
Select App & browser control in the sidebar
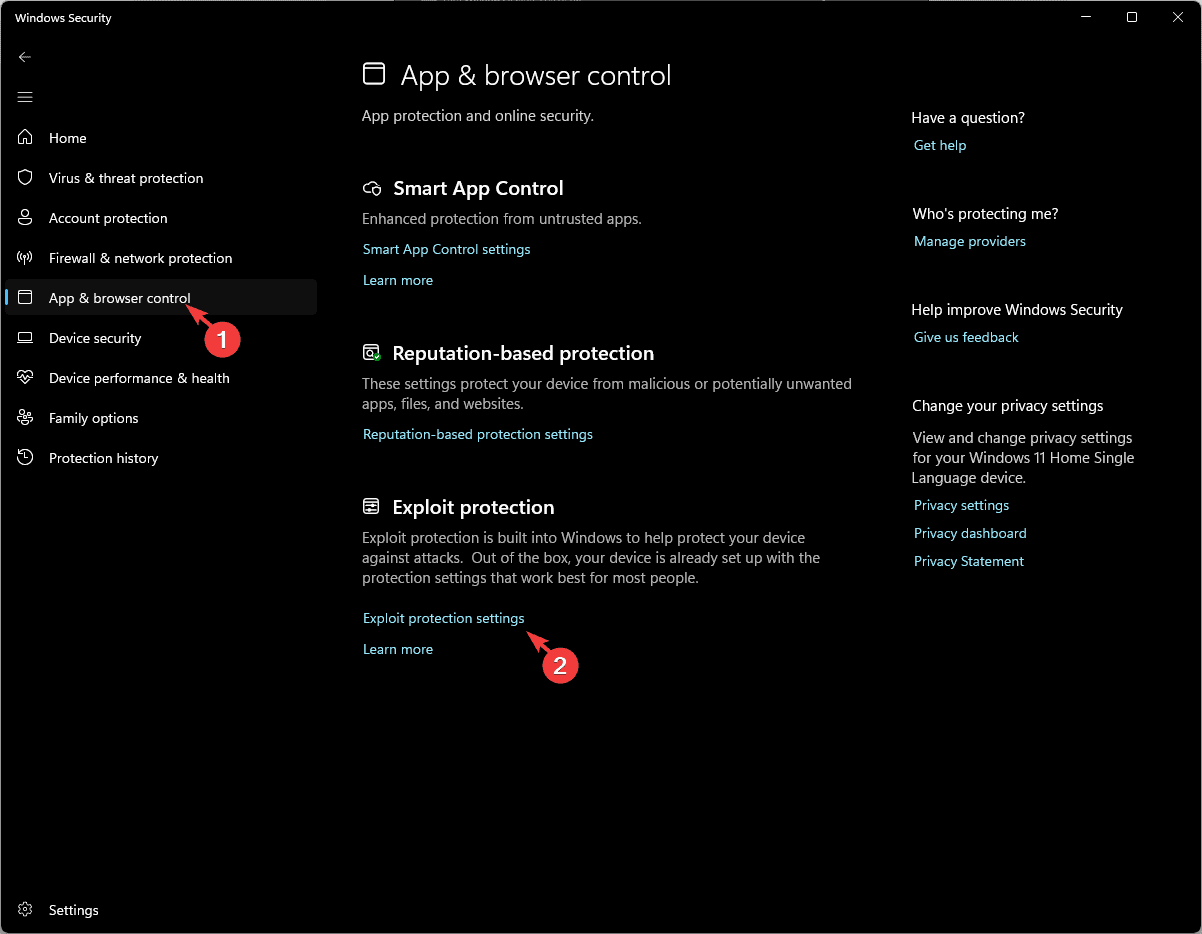119,297
